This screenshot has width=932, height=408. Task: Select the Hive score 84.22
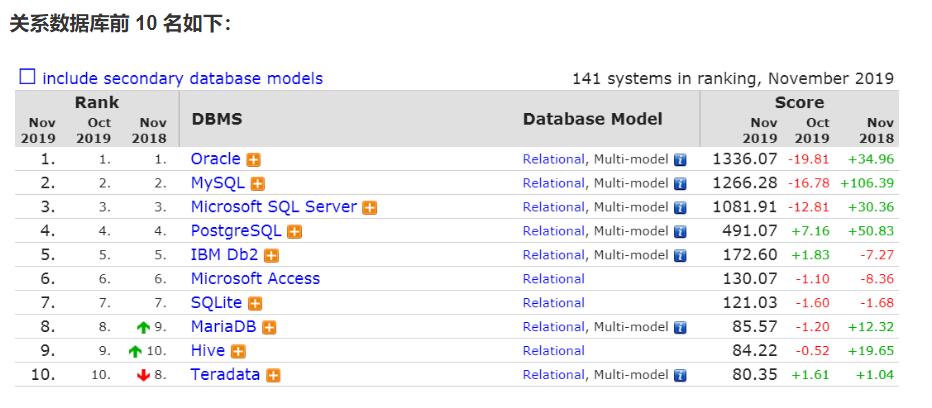coord(755,350)
